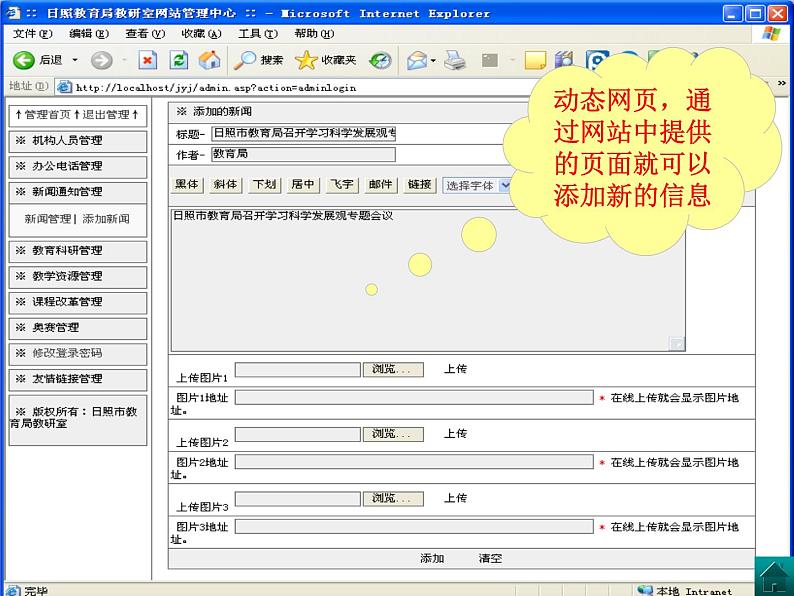Open the Mail icon dropdown arrow
The width and height of the screenshot is (794, 596).
tap(432, 60)
